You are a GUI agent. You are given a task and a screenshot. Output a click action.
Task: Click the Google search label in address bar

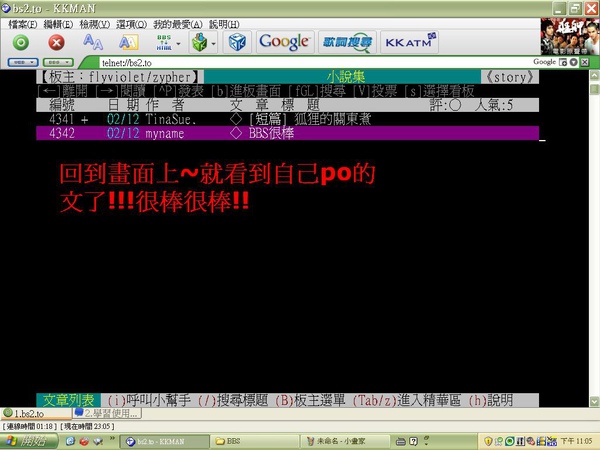click(x=544, y=62)
